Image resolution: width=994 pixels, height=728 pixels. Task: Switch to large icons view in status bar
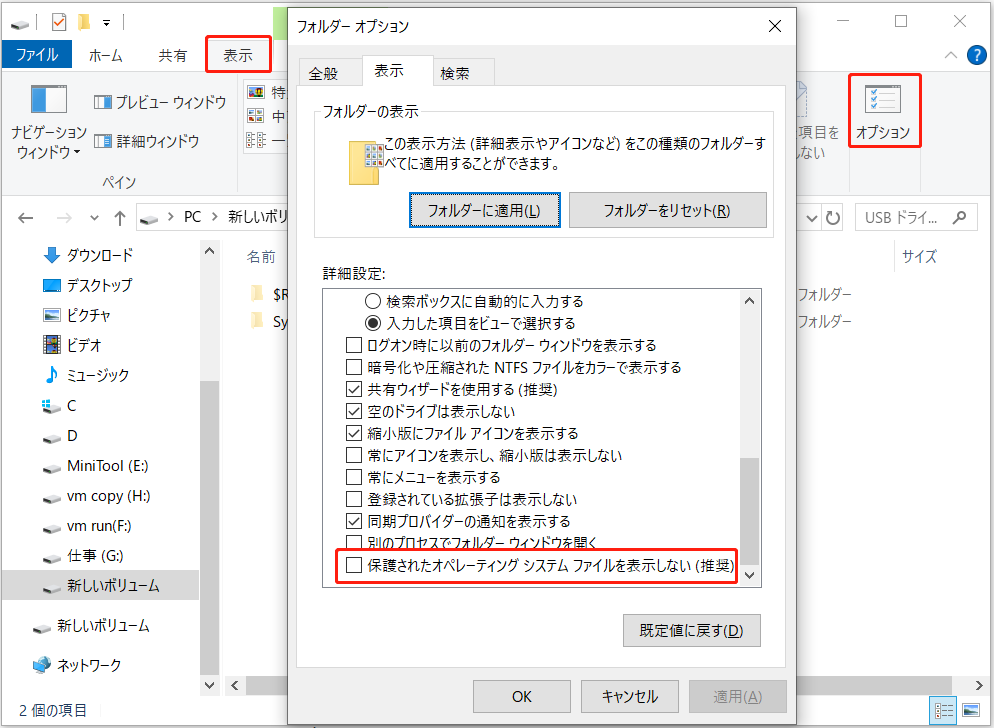pyautogui.click(x=971, y=710)
